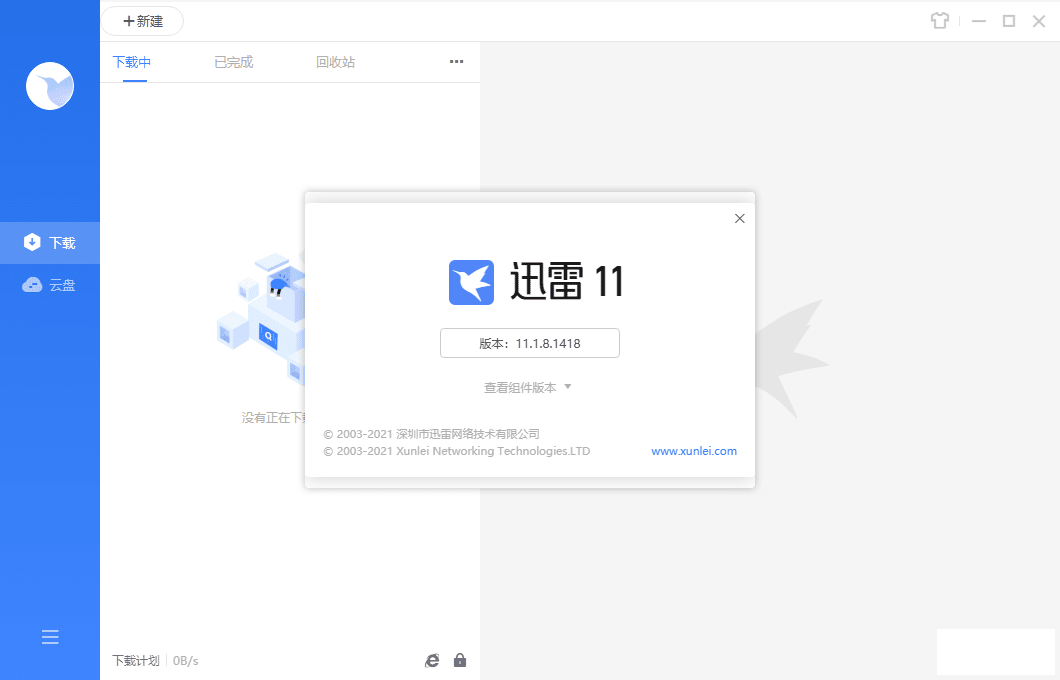The height and width of the screenshot is (680, 1060).
Task: Click the dropdown arrow next to 查看组件版本
Action: [568, 387]
